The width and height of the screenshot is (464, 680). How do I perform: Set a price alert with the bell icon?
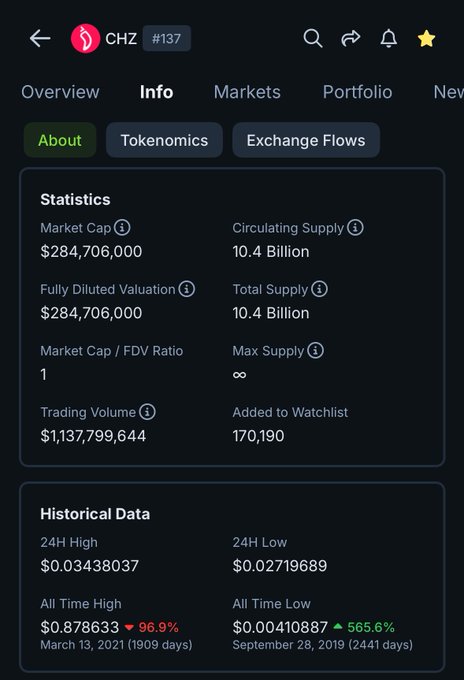(x=389, y=38)
